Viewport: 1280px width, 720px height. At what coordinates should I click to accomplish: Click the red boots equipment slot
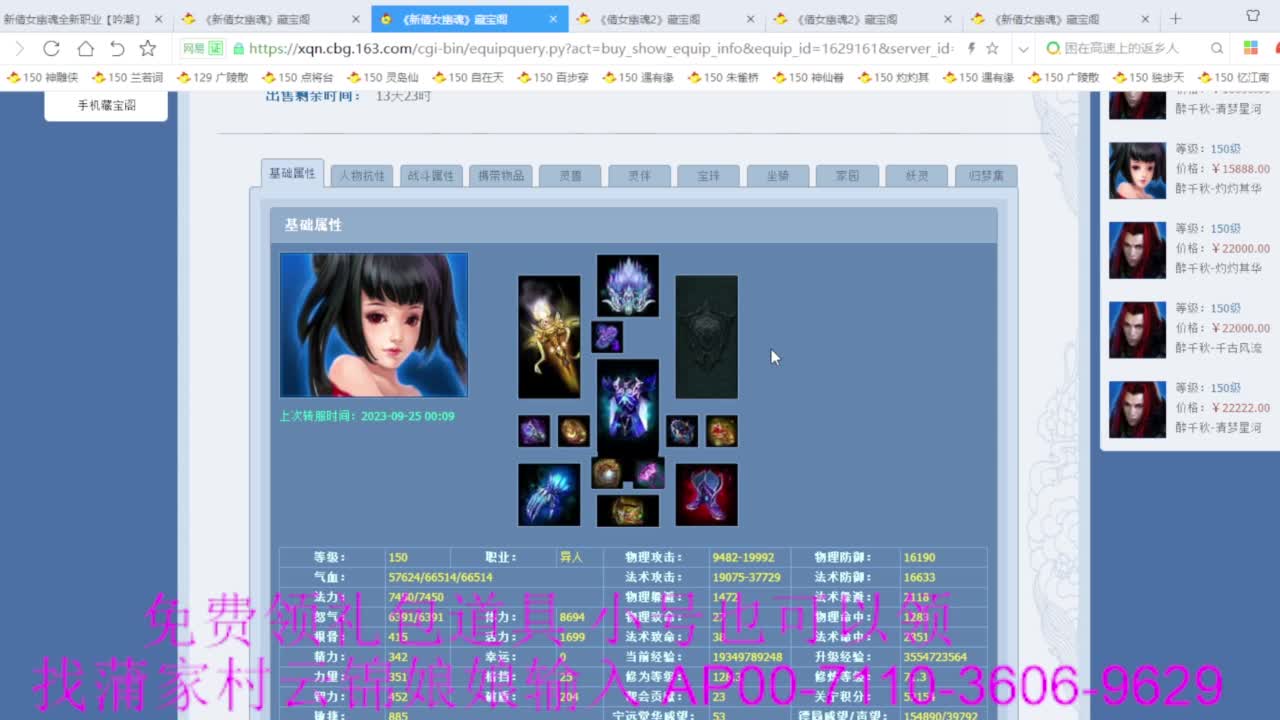[706, 494]
